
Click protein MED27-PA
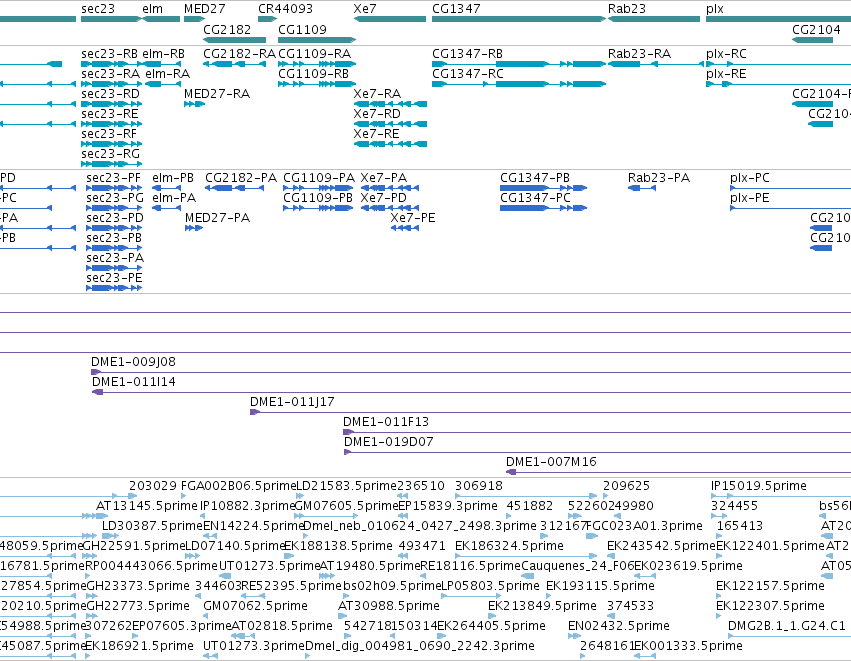tap(194, 228)
